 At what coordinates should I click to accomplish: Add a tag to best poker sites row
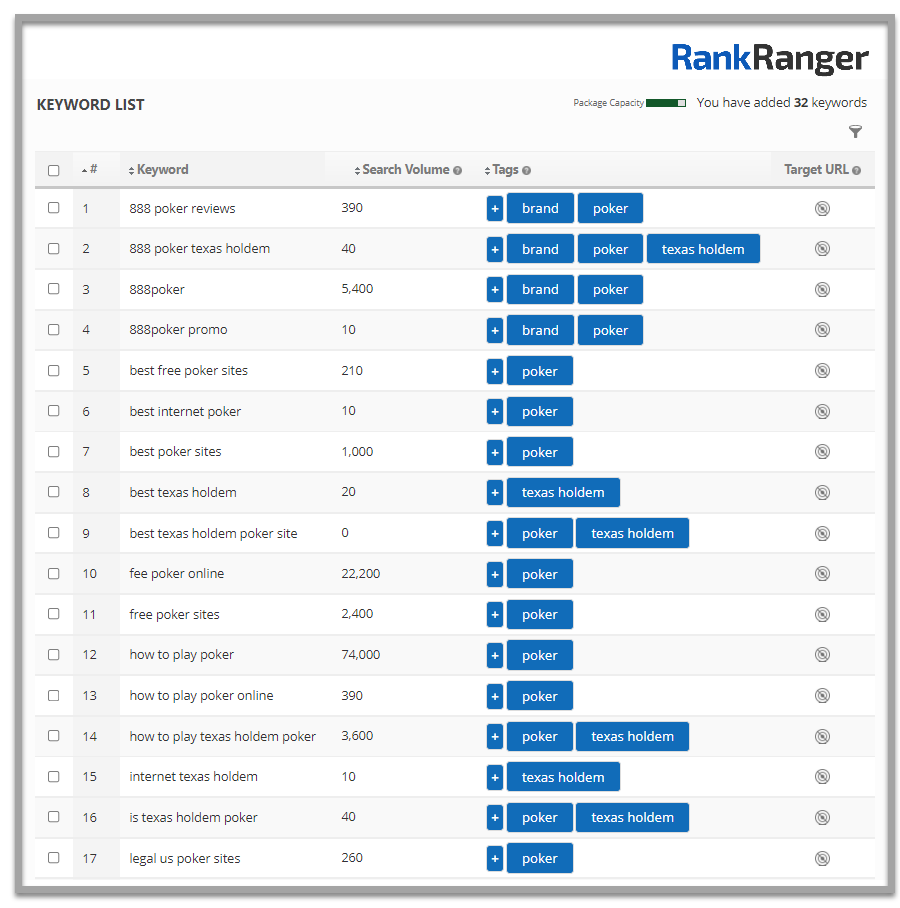tap(495, 452)
